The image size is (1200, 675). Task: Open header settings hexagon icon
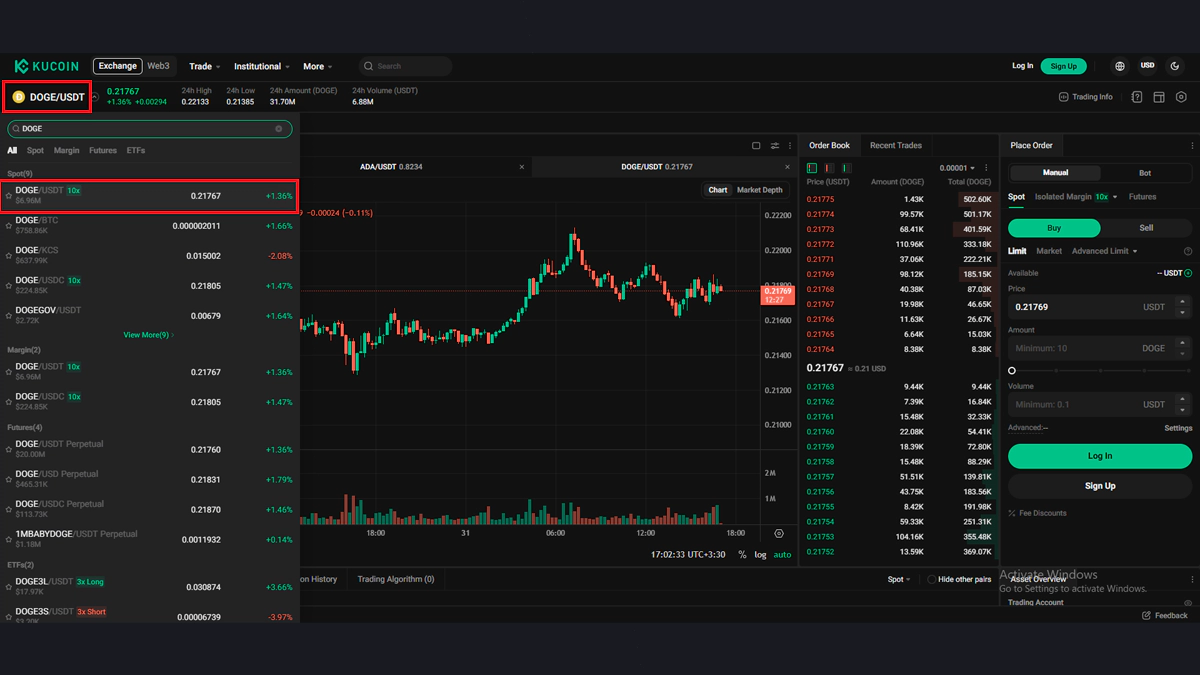click(x=1182, y=97)
